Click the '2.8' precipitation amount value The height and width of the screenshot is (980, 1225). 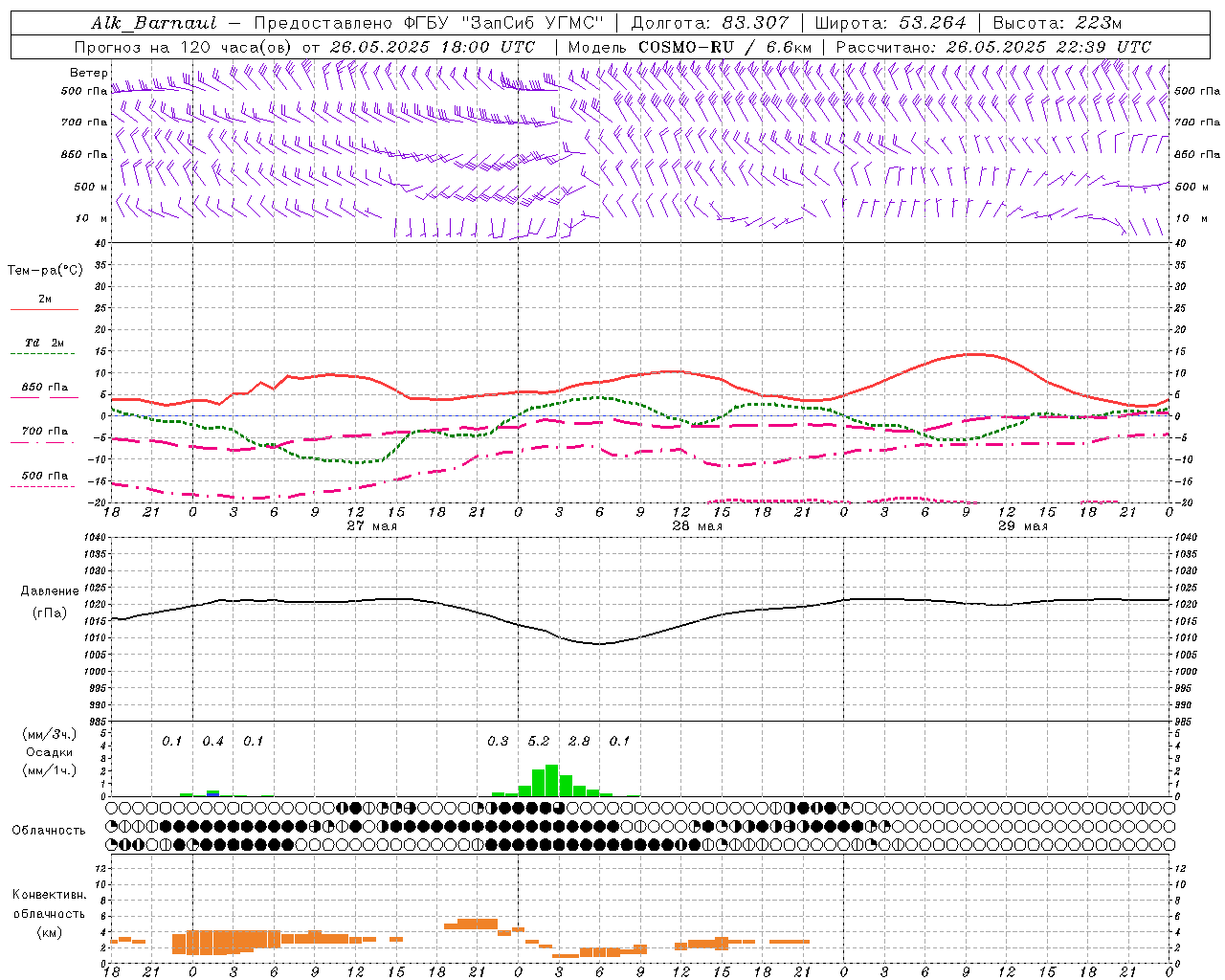(x=579, y=741)
